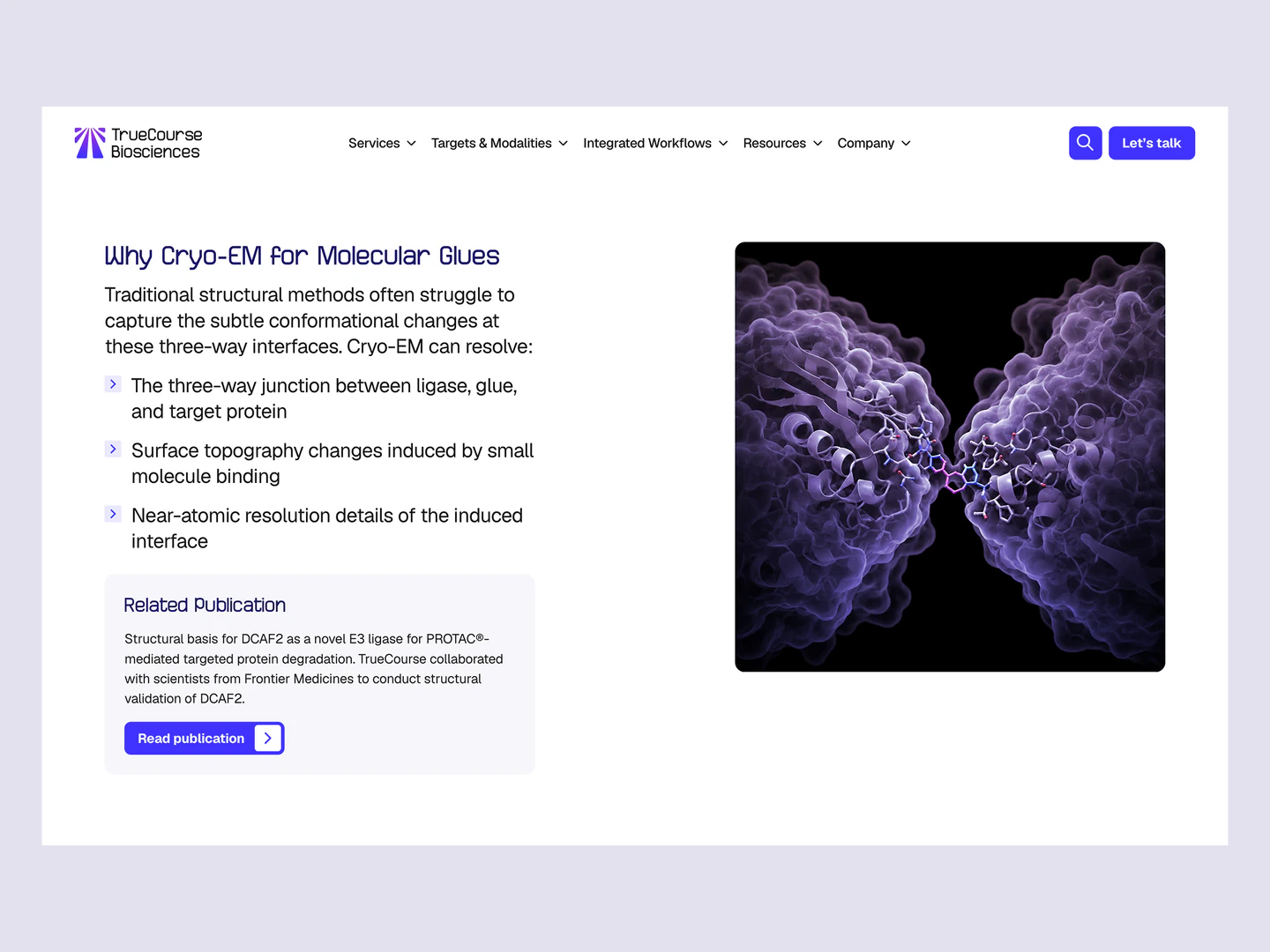The width and height of the screenshot is (1270, 952).
Task: Click the DCAF2 publication summary text
Action: click(x=314, y=668)
